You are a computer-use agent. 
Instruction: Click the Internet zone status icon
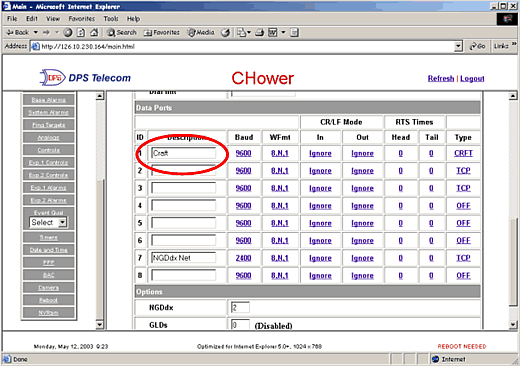click(435, 359)
